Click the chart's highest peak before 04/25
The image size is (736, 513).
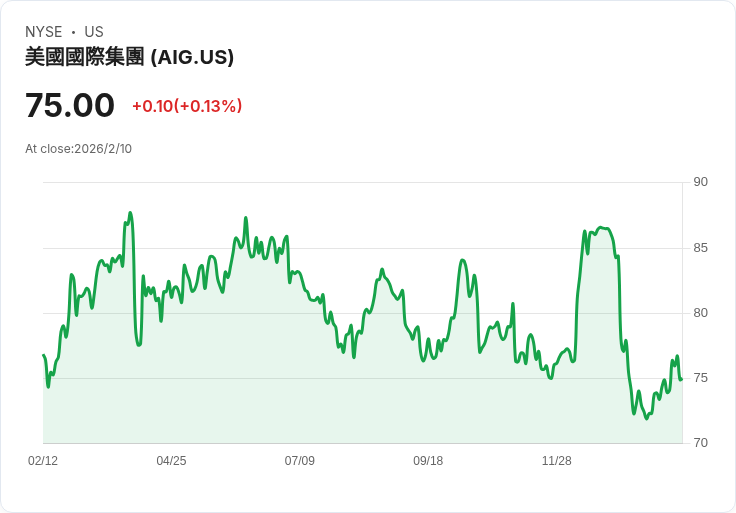(x=130, y=213)
